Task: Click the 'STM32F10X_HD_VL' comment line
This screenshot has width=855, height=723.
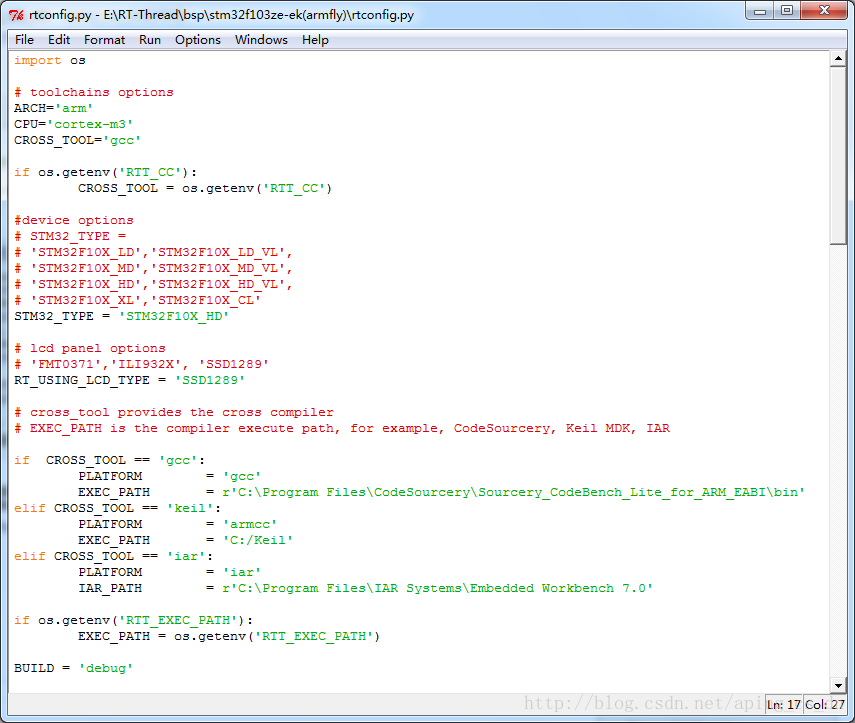Action: [153, 284]
